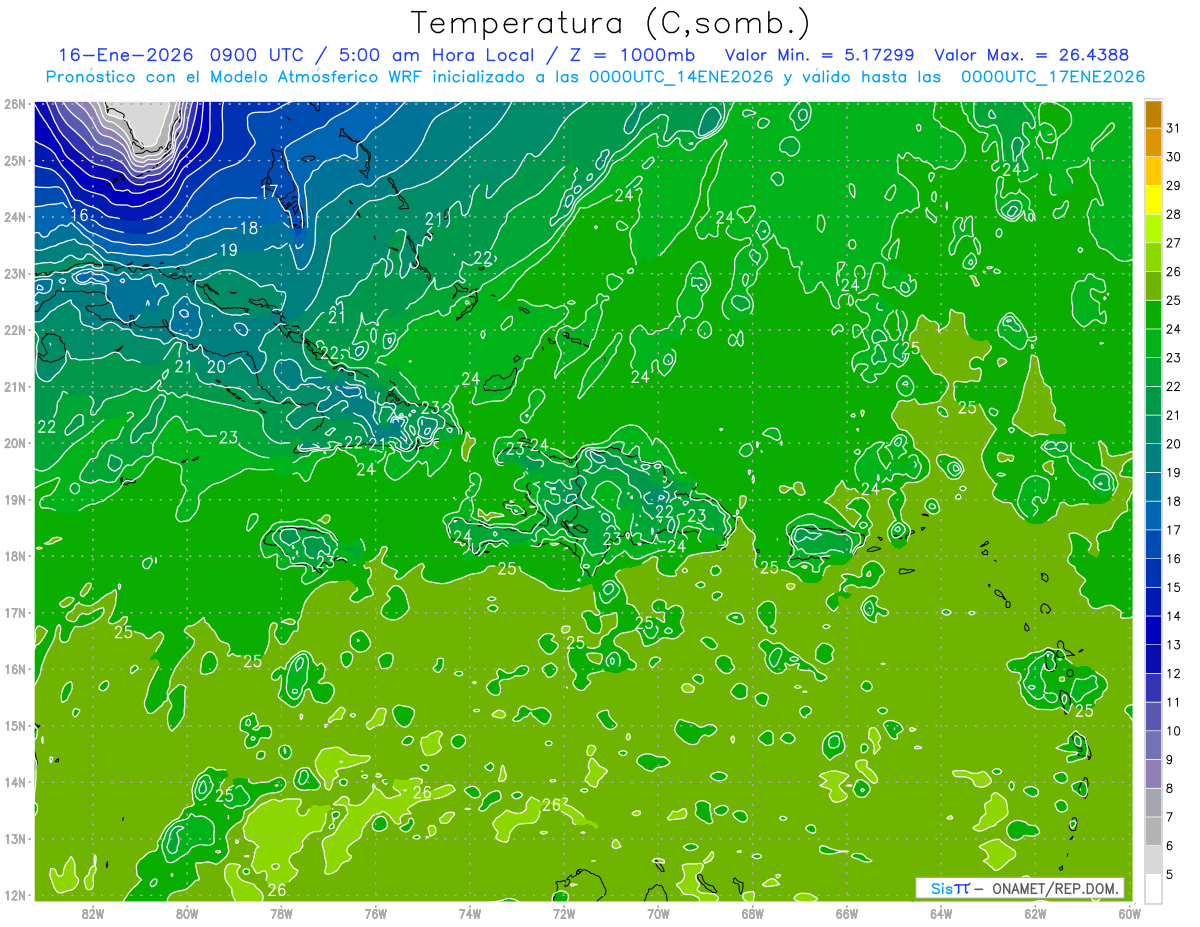Image resolution: width=1200 pixels, height=927 pixels.
Task: Click the 'Sistt - ONAMET/REP.DOM.' credit box
Action: click(1020, 888)
